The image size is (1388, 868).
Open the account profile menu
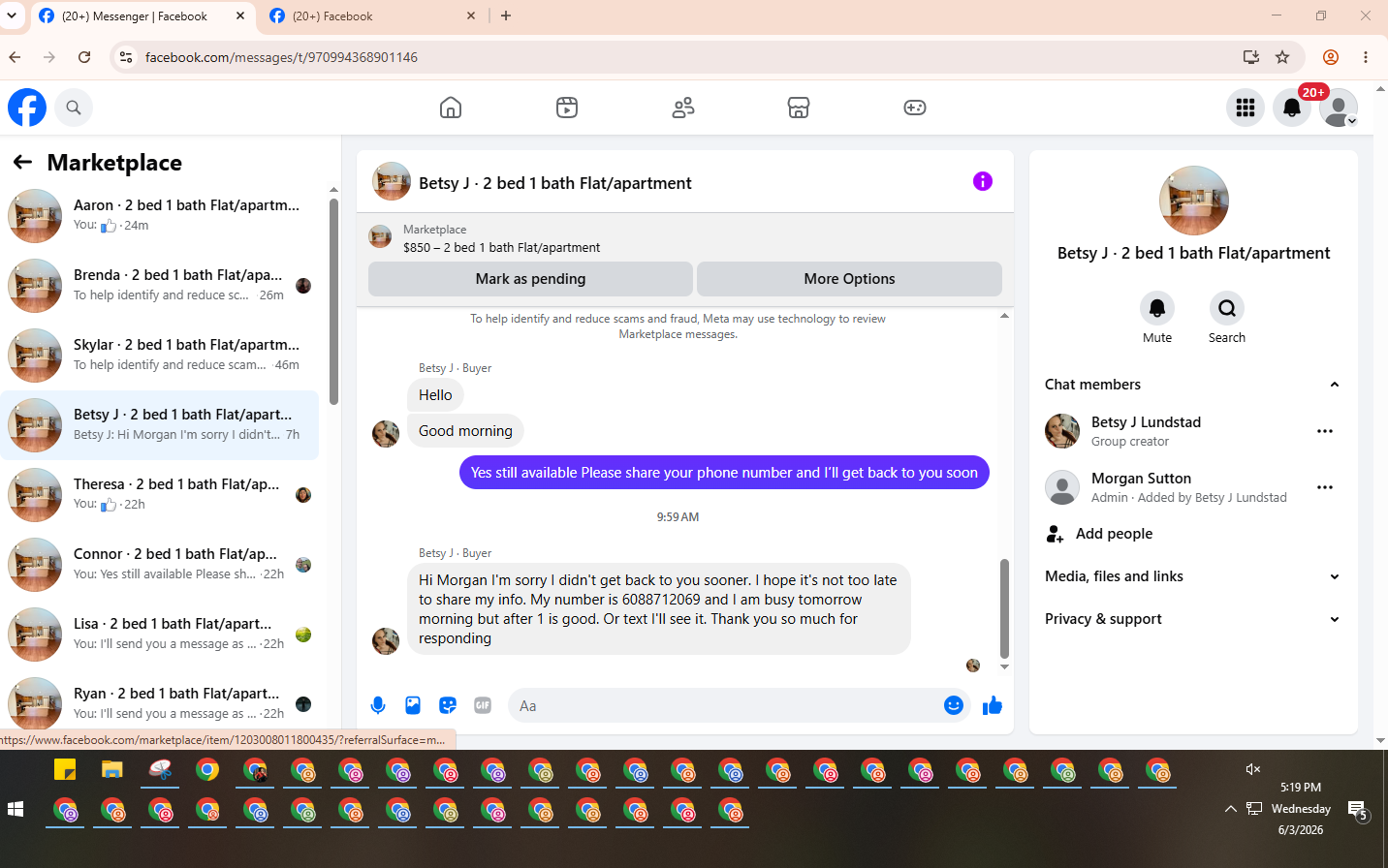pyautogui.click(x=1339, y=108)
